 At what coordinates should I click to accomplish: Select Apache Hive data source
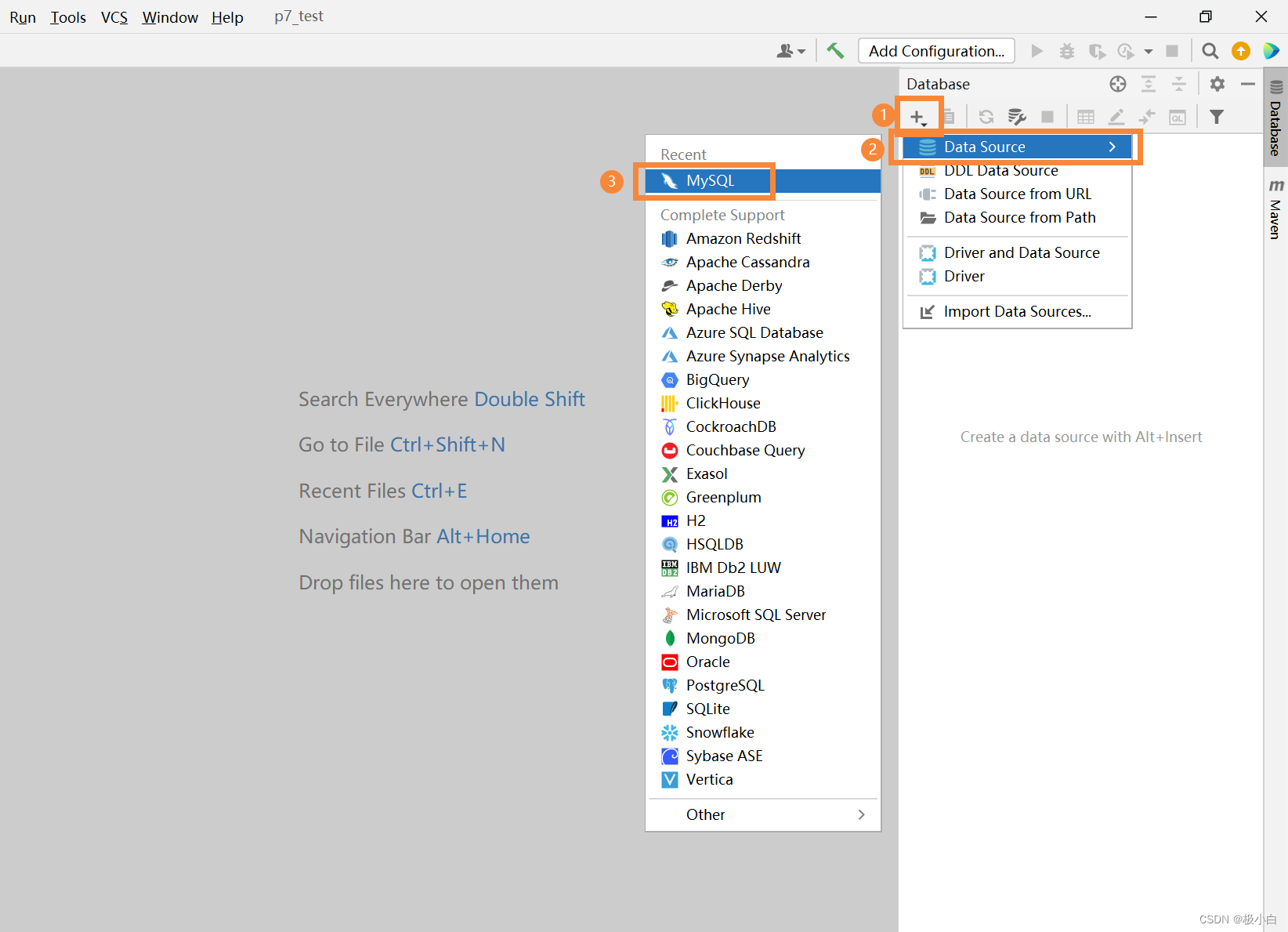[763, 309]
